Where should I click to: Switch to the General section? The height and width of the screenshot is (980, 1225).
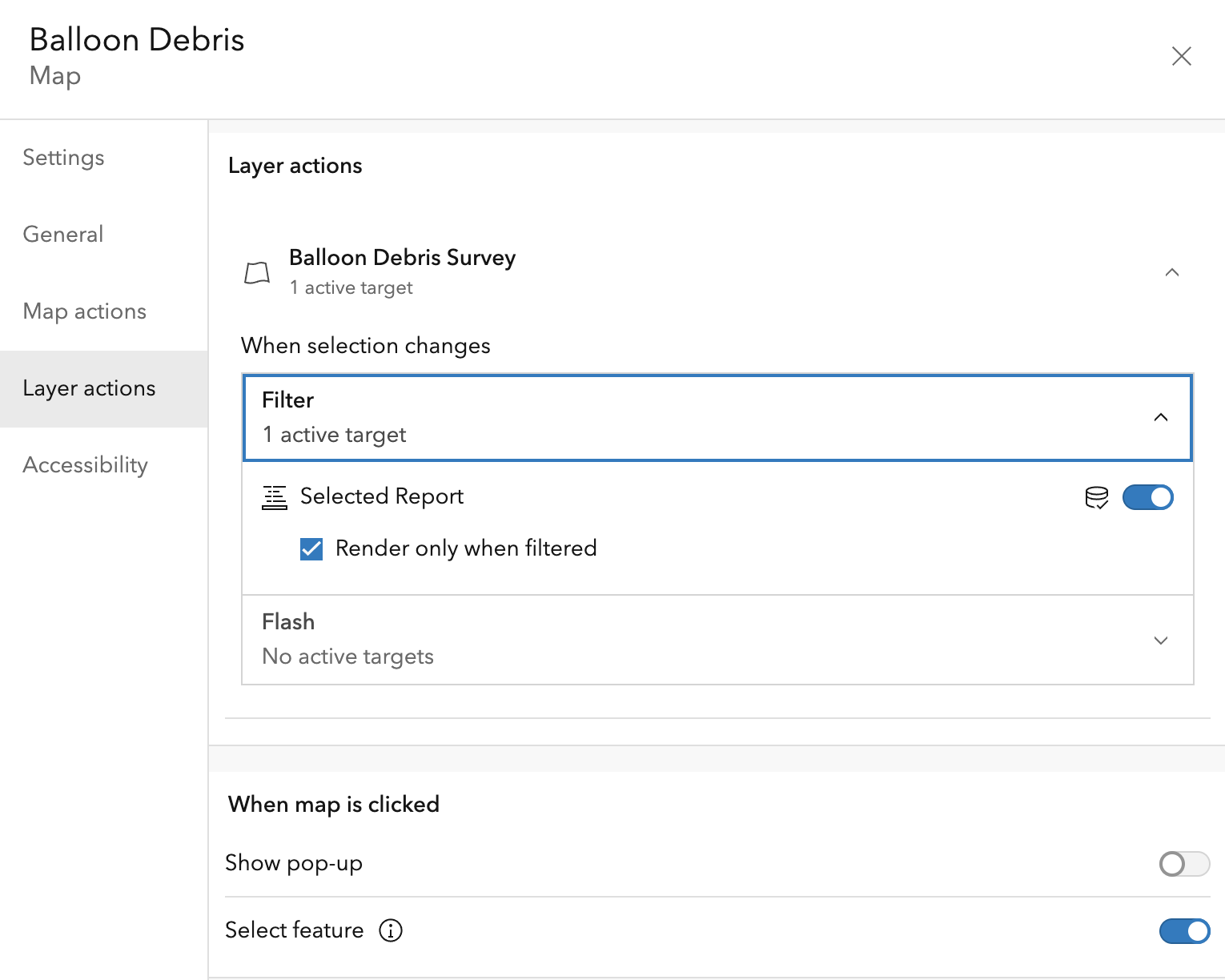[x=62, y=234]
